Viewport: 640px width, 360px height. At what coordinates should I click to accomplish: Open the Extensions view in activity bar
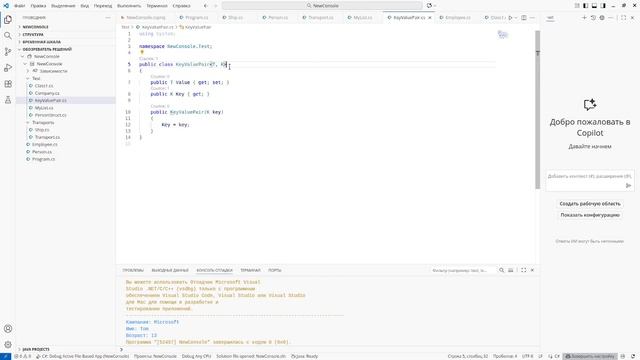coord(8,84)
